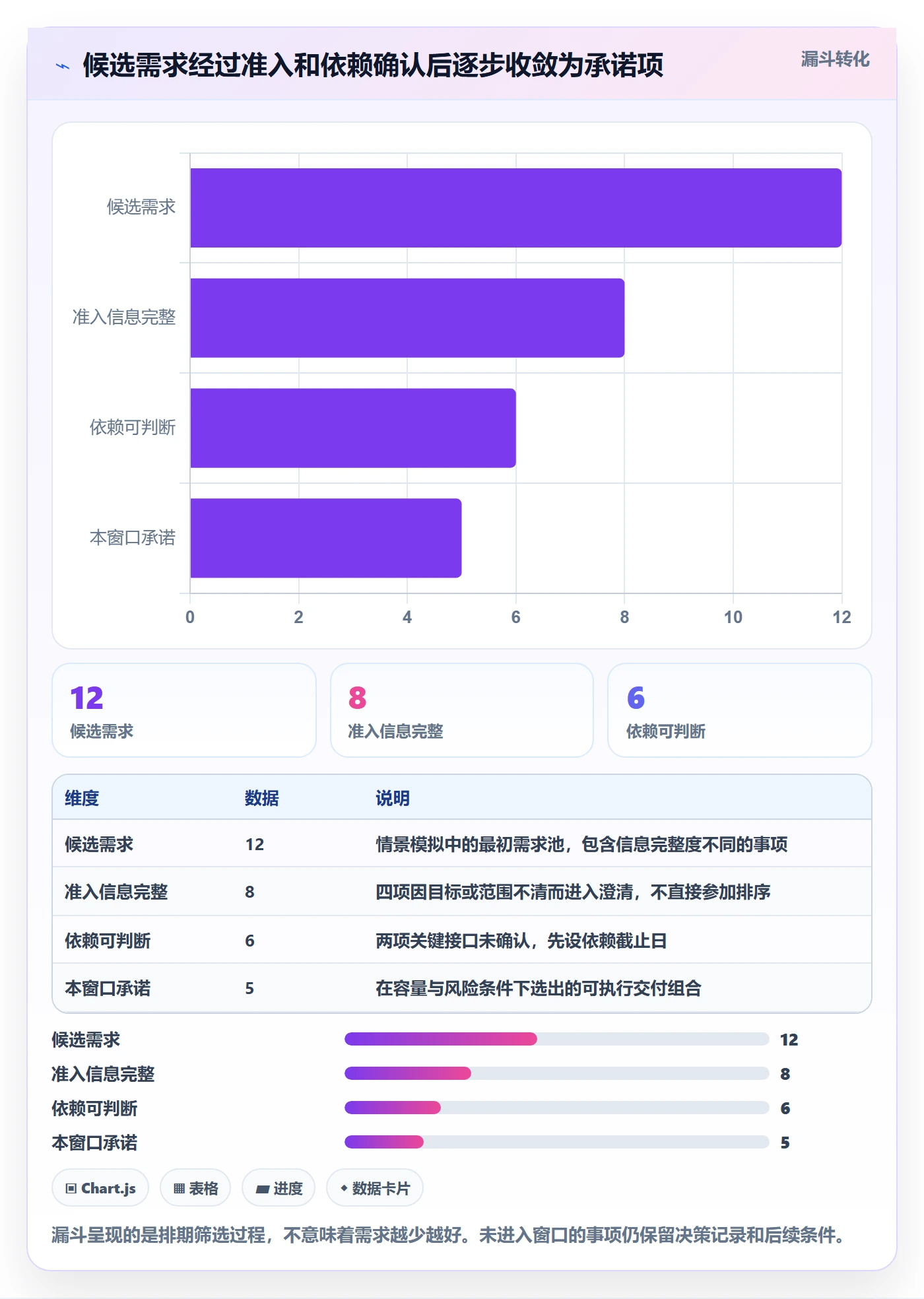Click the description starting with 四项因目标或范围不清
924x1299 pixels.
click(x=573, y=892)
